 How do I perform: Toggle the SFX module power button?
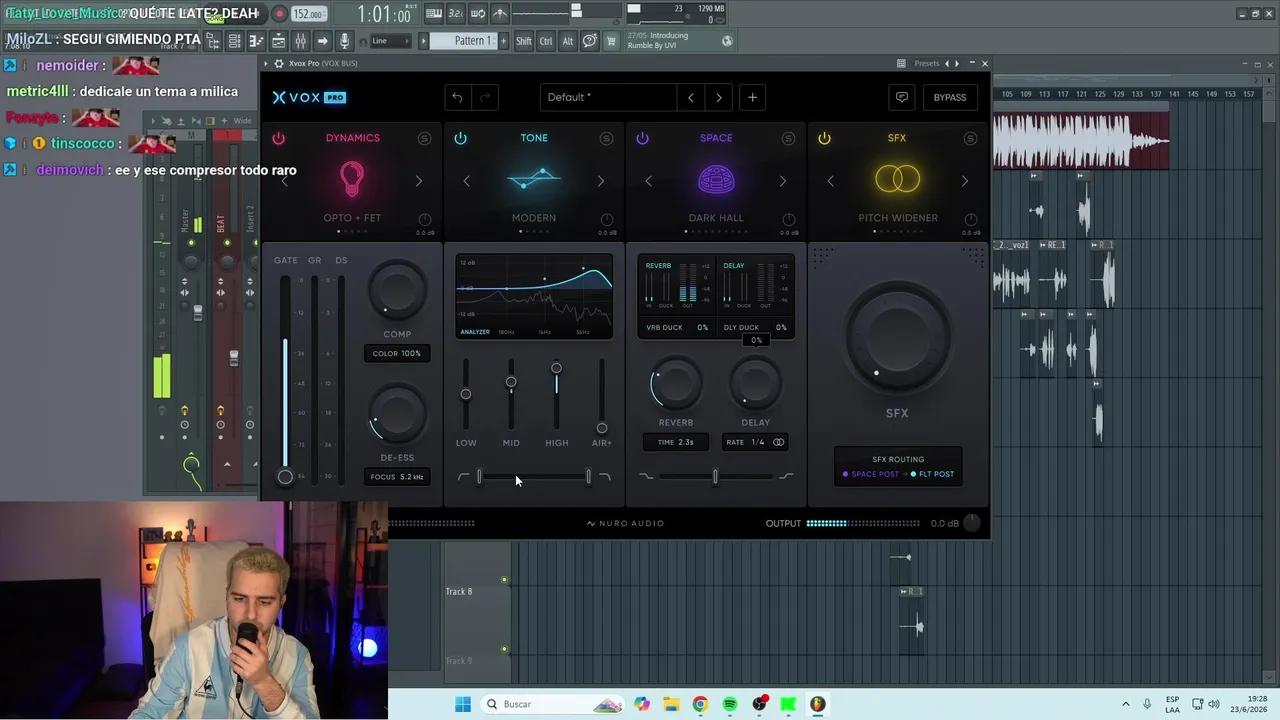pos(824,138)
